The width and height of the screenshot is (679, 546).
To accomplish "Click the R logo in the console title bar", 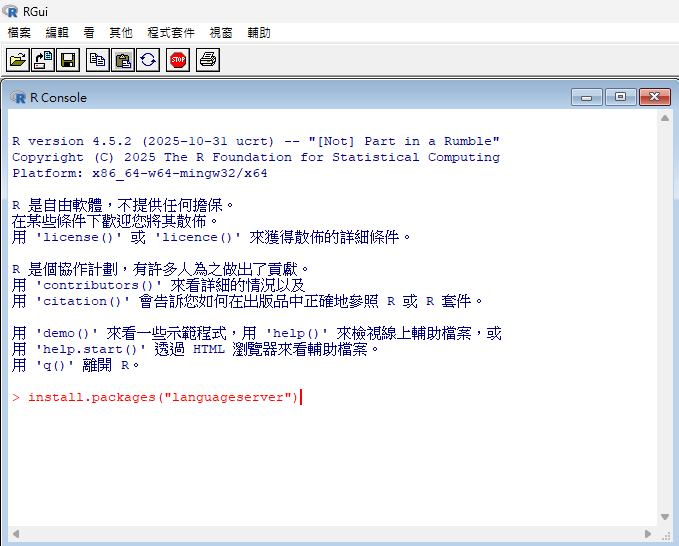I will [x=18, y=97].
